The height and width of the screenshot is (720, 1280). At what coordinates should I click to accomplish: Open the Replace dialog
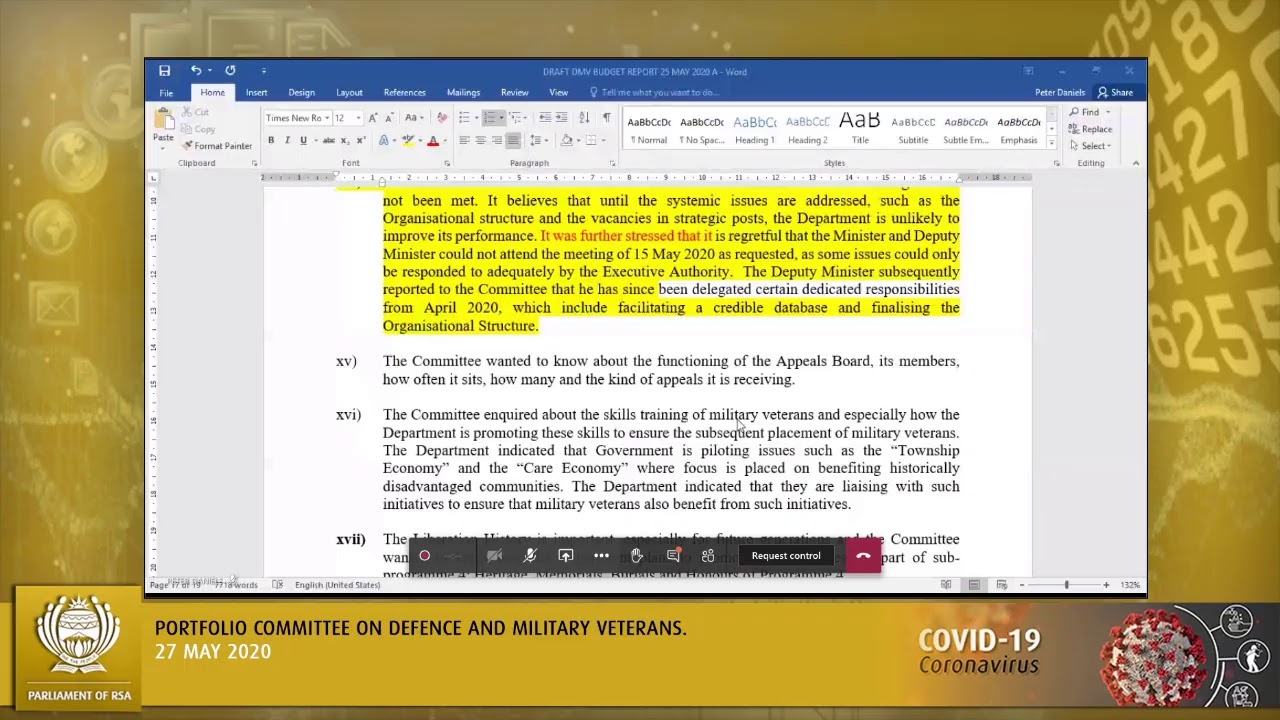(x=1091, y=129)
